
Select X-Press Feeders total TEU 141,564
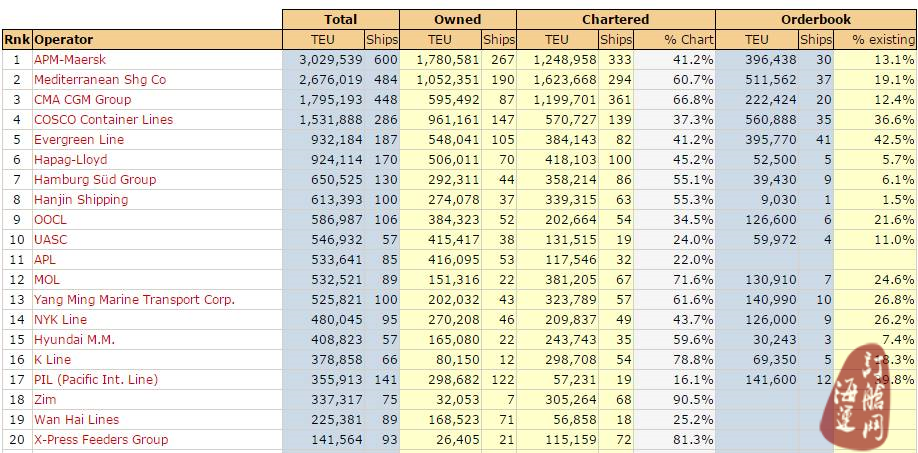[336, 439]
